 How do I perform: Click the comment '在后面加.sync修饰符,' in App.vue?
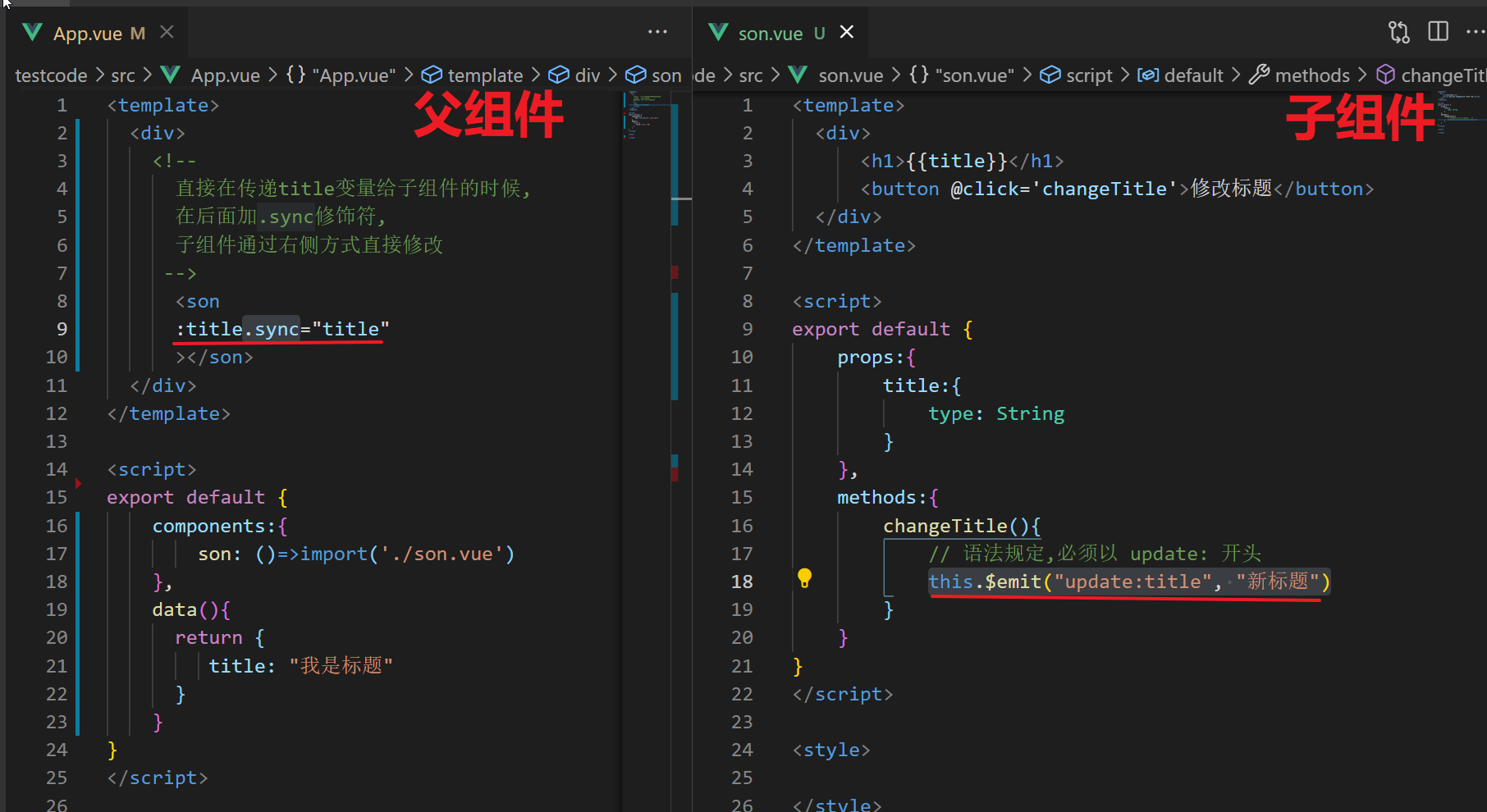click(281, 217)
